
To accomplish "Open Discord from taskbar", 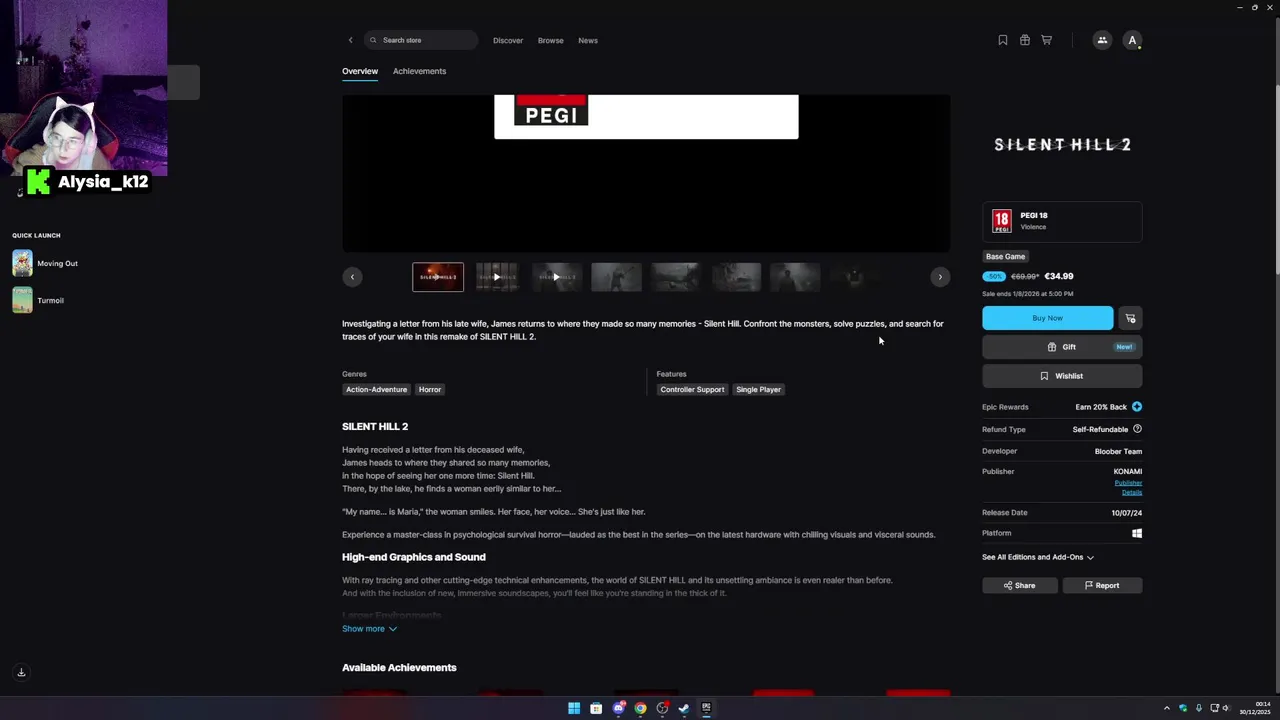I will point(618,708).
